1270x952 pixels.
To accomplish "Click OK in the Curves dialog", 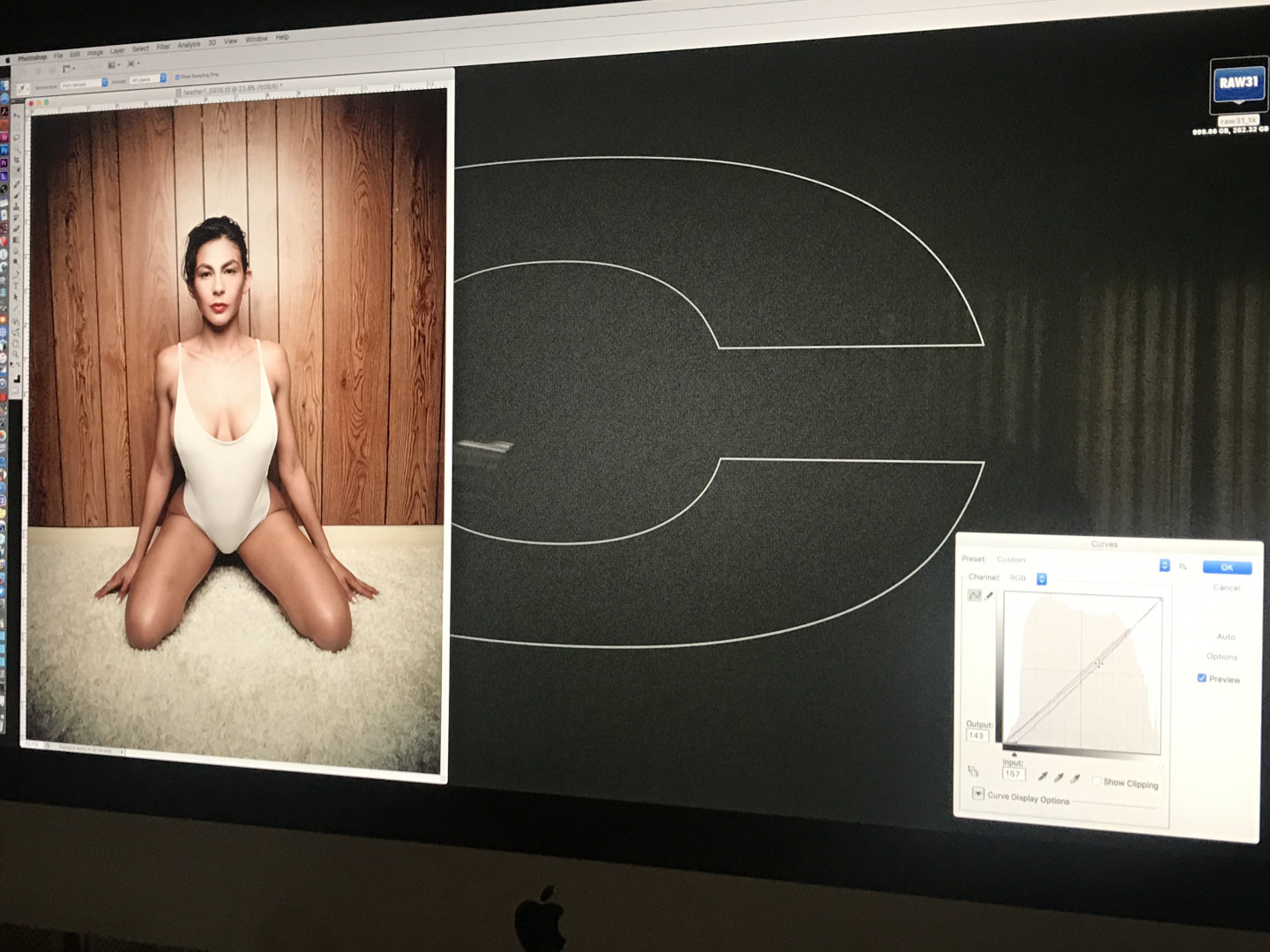I will coord(1227,567).
